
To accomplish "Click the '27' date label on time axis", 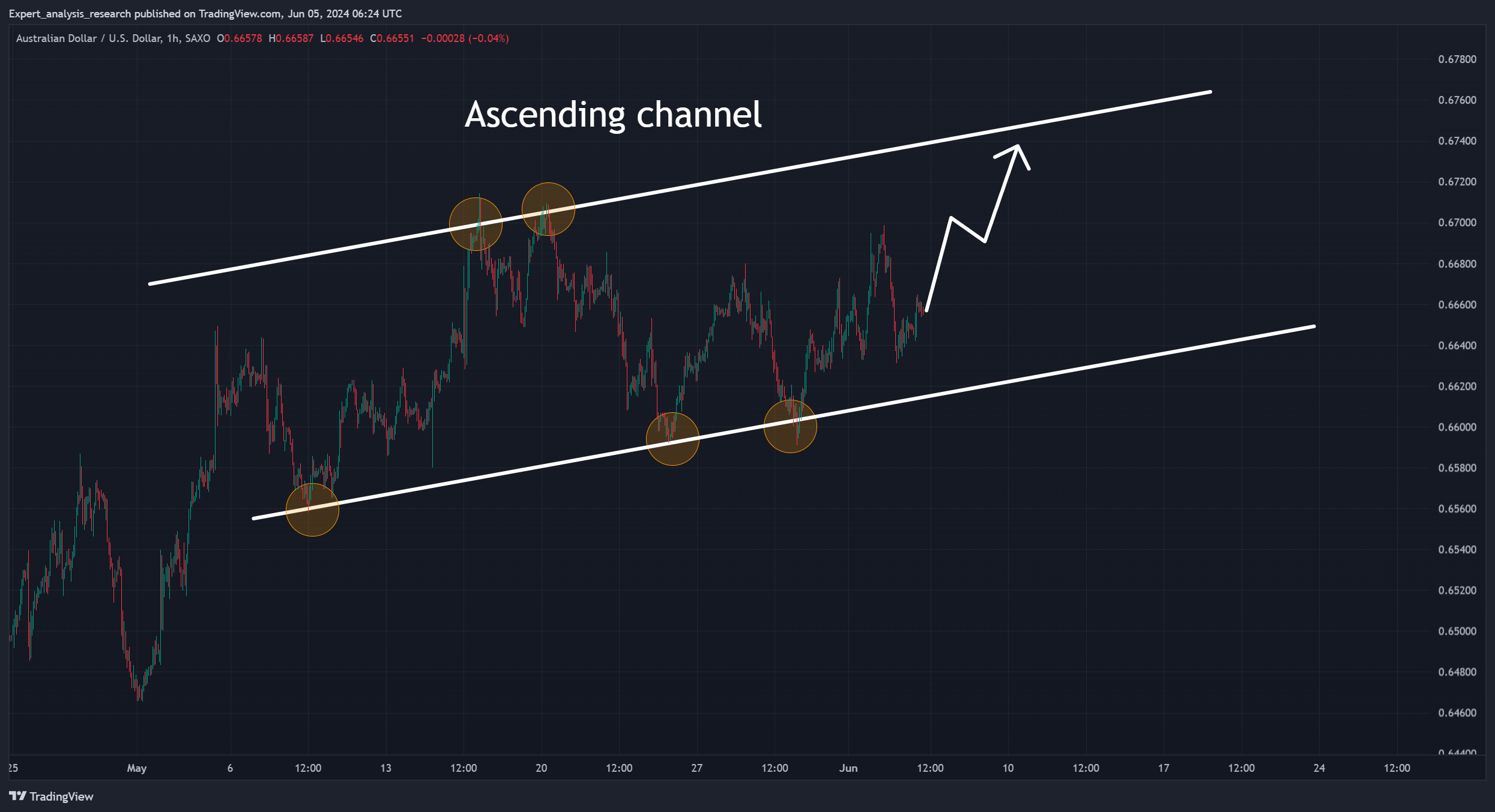I will (696, 768).
